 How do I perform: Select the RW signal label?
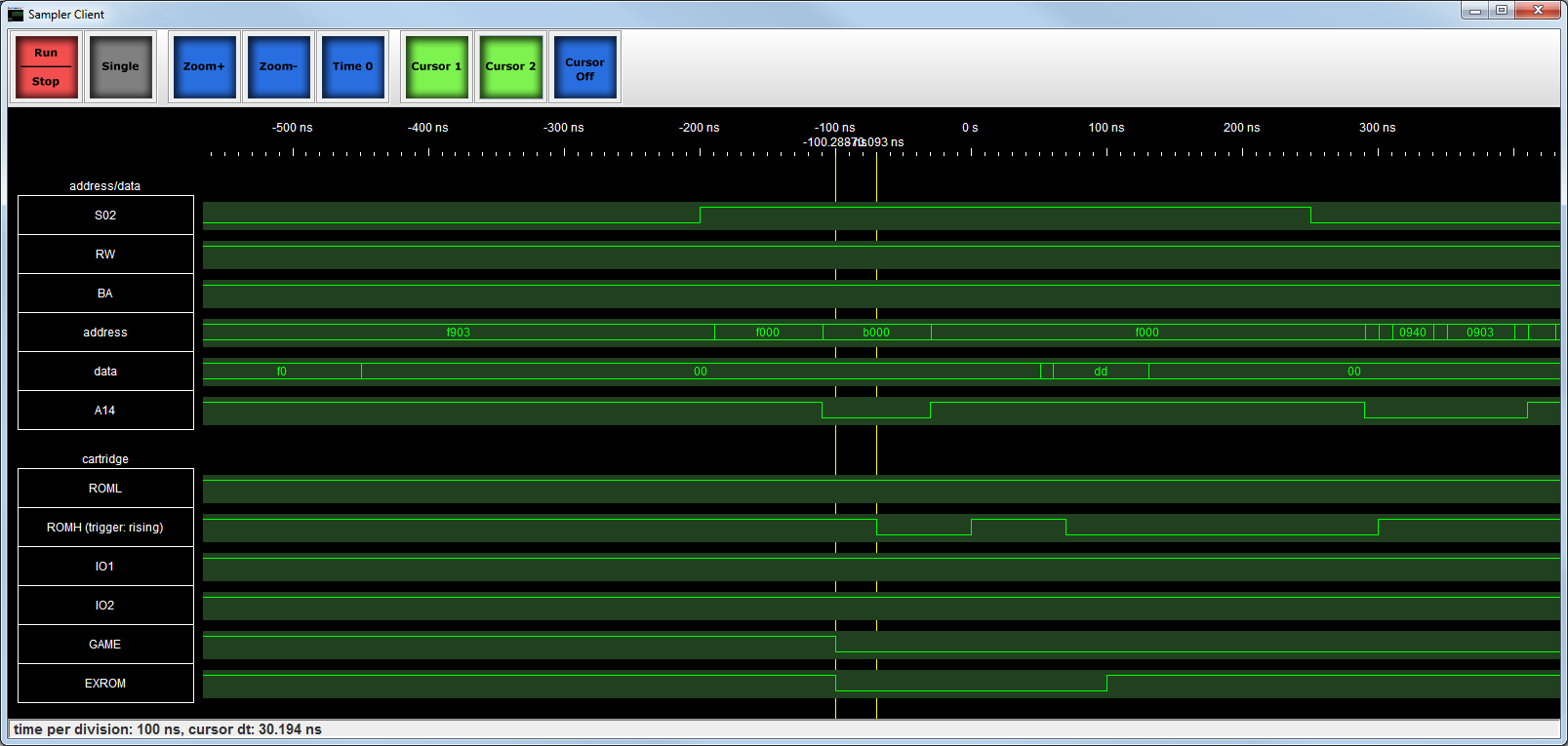coord(105,255)
